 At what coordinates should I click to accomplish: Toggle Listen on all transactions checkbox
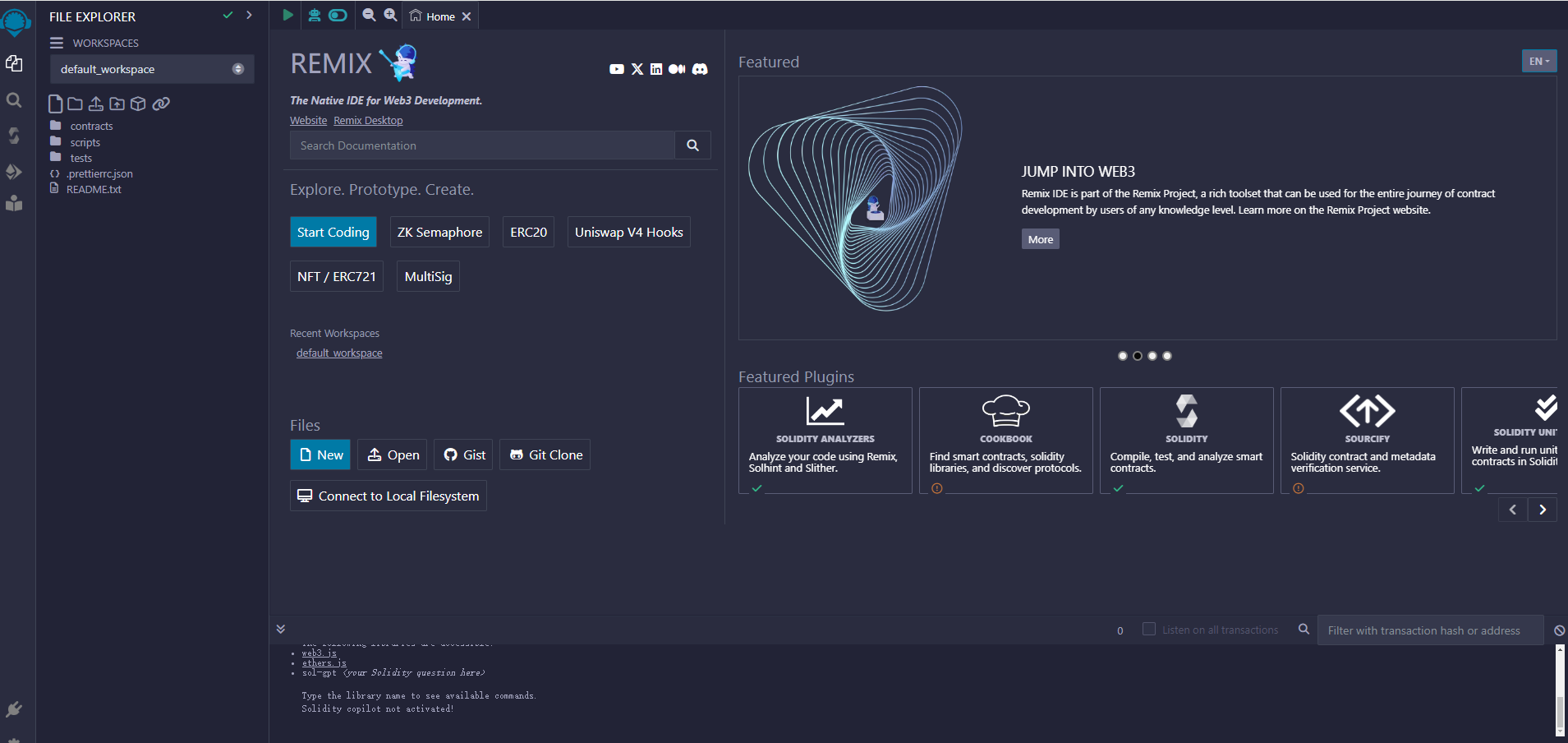1148,629
